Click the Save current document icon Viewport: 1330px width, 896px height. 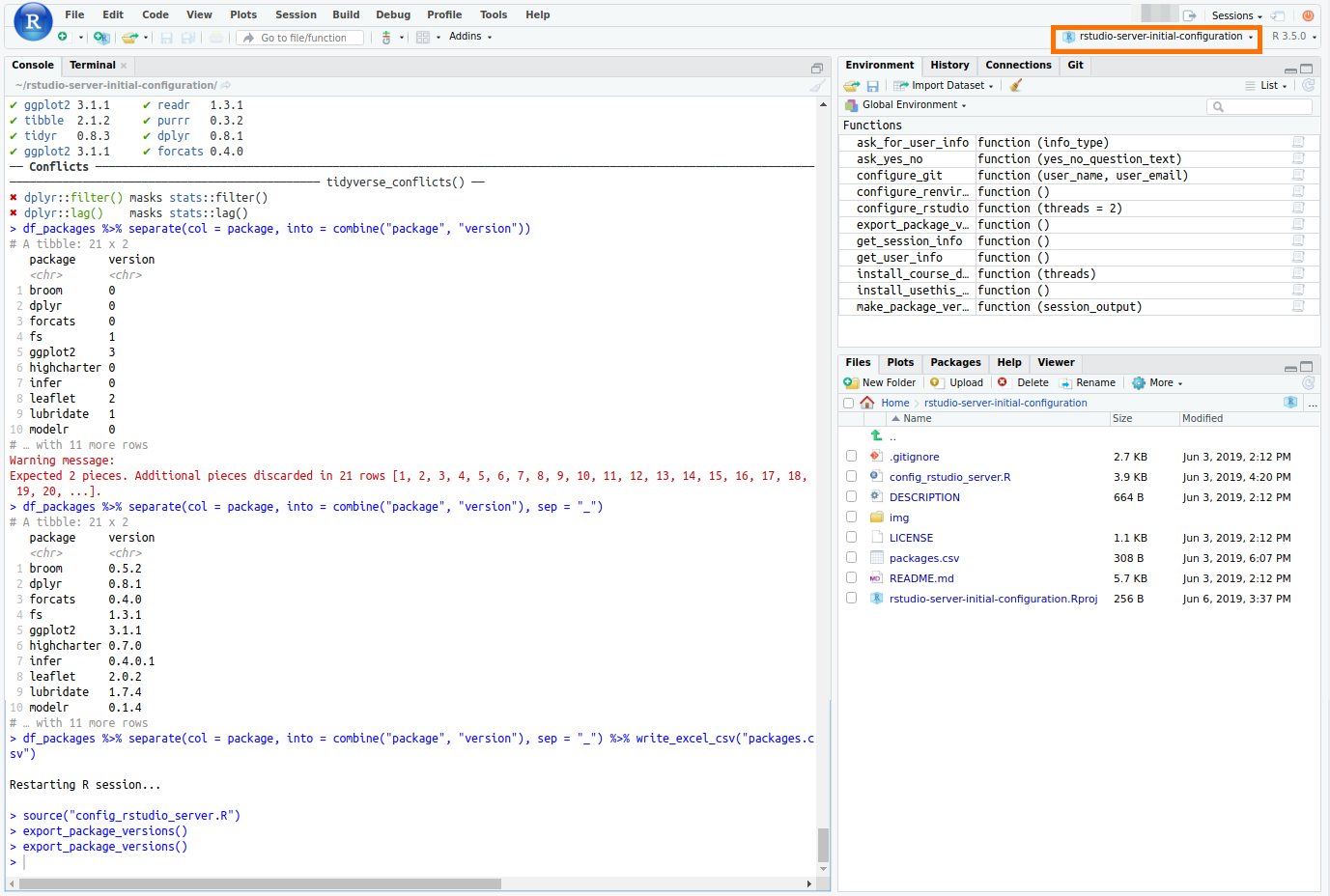tap(166, 38)
